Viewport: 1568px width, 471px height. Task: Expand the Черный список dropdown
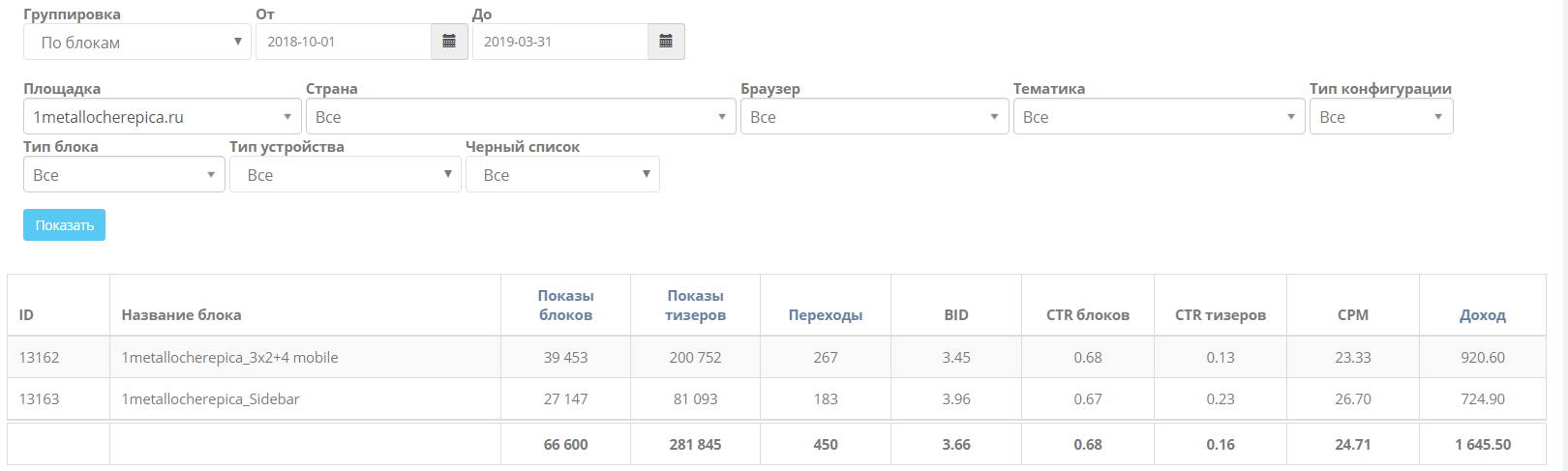coord(562,175)
